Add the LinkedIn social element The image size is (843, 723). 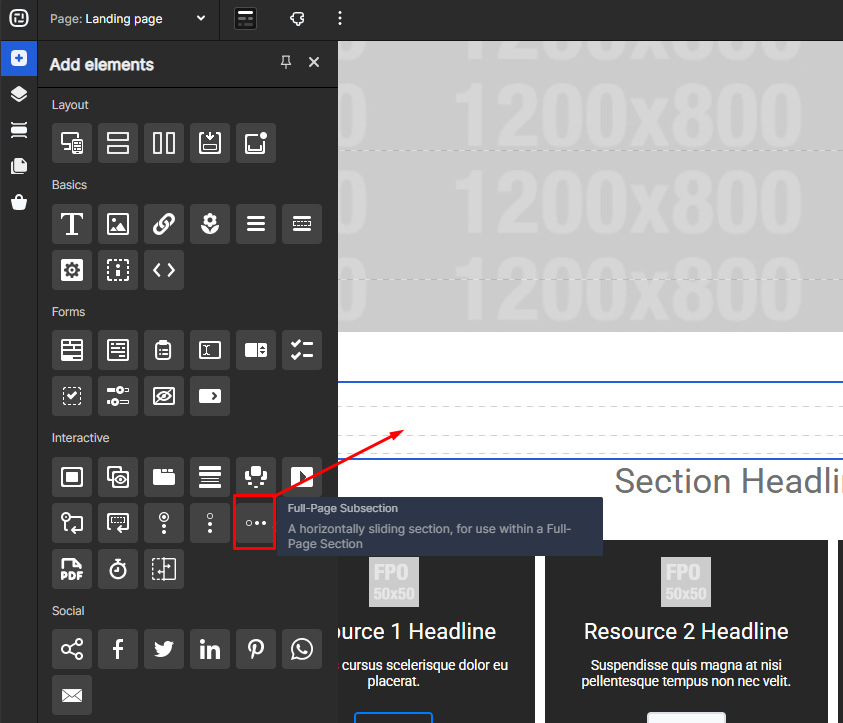point(210,649)
